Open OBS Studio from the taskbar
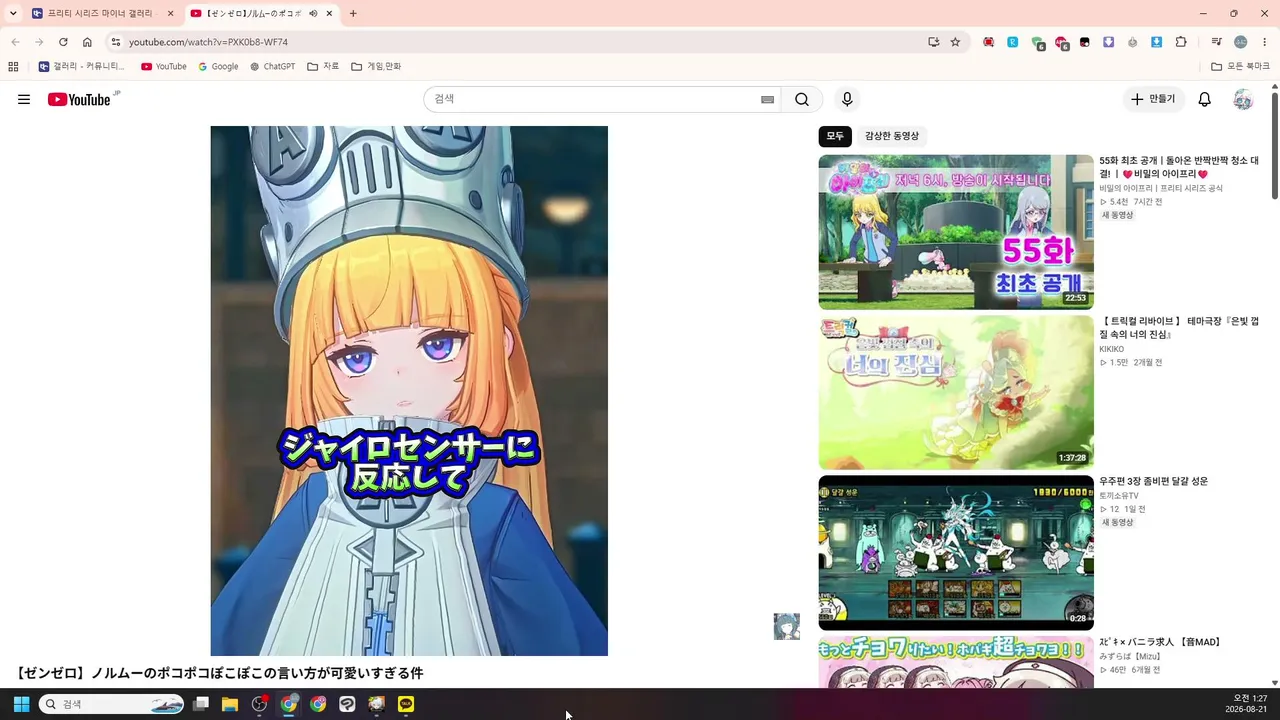The height and width of the screenshot is (720, 1280). tap(259, 704)
